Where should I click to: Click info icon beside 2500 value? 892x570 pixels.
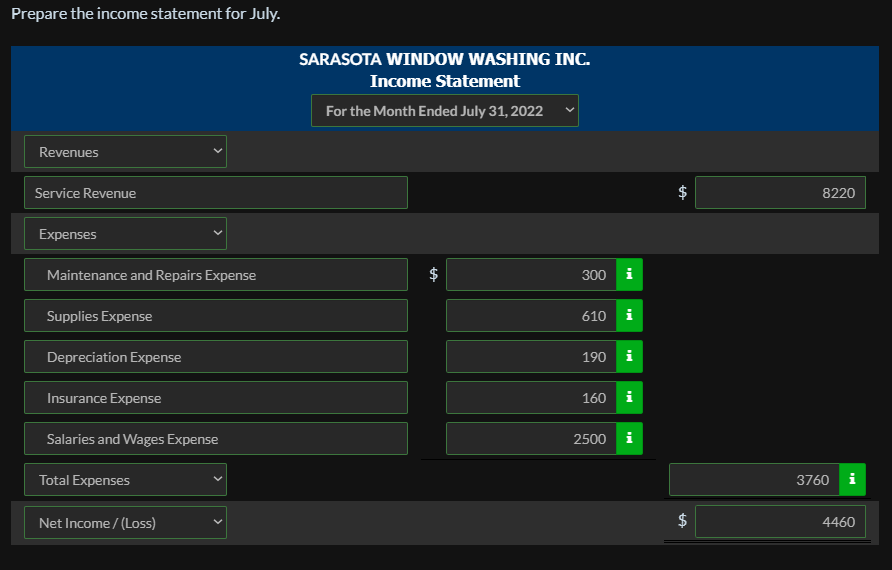point(629,439)
